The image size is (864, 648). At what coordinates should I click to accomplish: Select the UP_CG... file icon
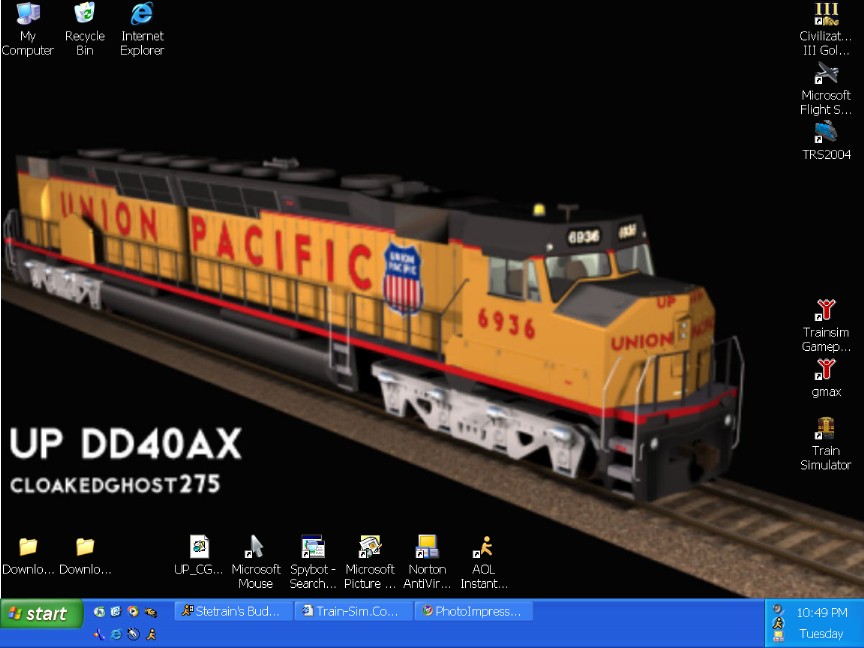tap(198, 555)
